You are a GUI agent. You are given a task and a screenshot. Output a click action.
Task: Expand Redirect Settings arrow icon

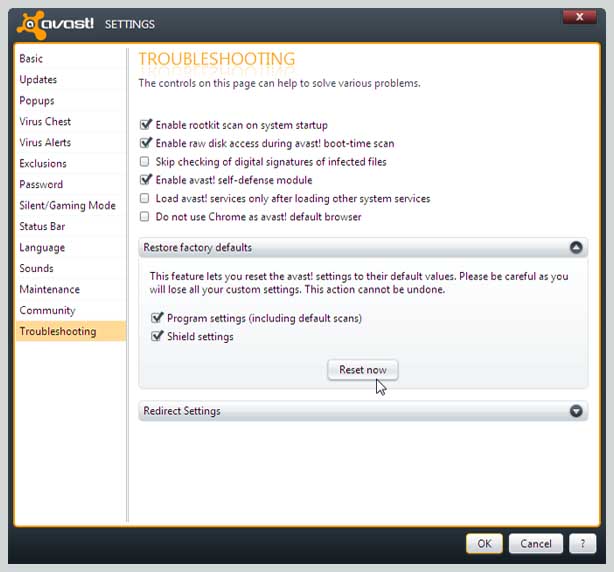click(576, 411)
